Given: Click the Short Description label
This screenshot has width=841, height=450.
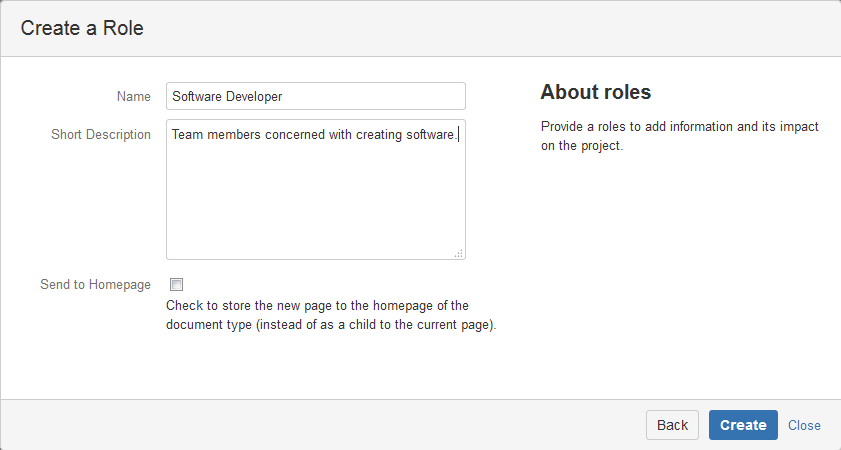Looking at the screenshot, I should tap(100, 134).
